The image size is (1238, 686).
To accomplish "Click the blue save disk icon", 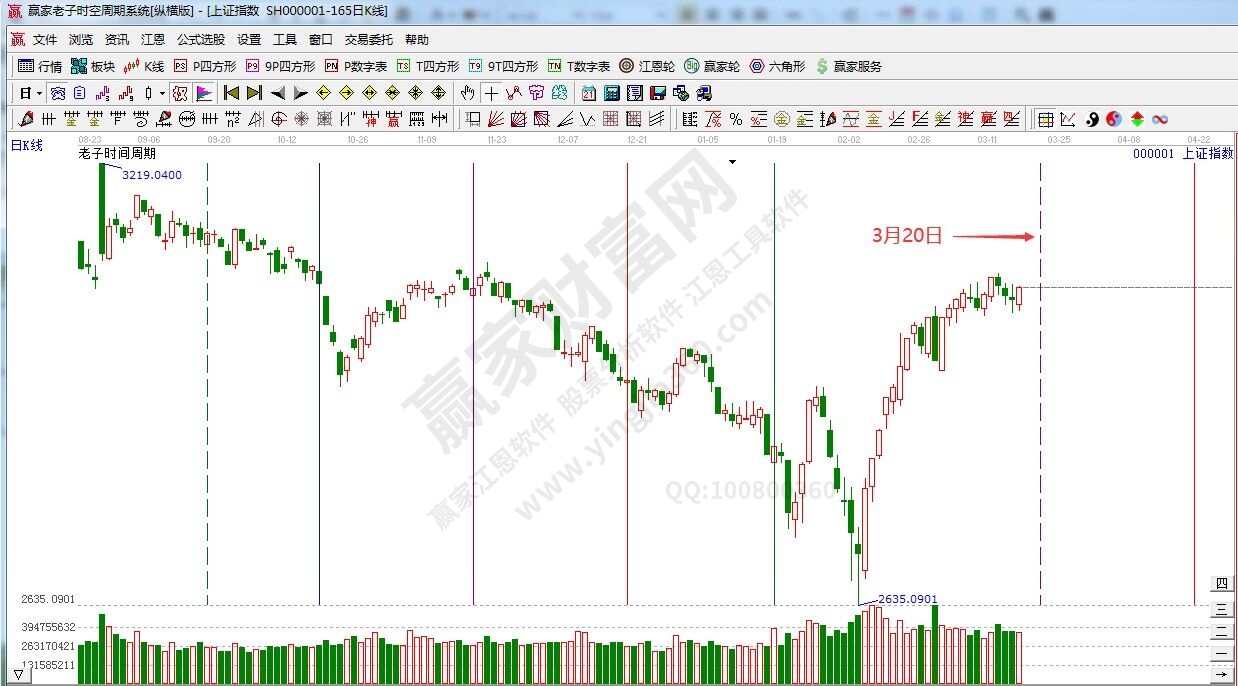I will [x=658, y=93].
